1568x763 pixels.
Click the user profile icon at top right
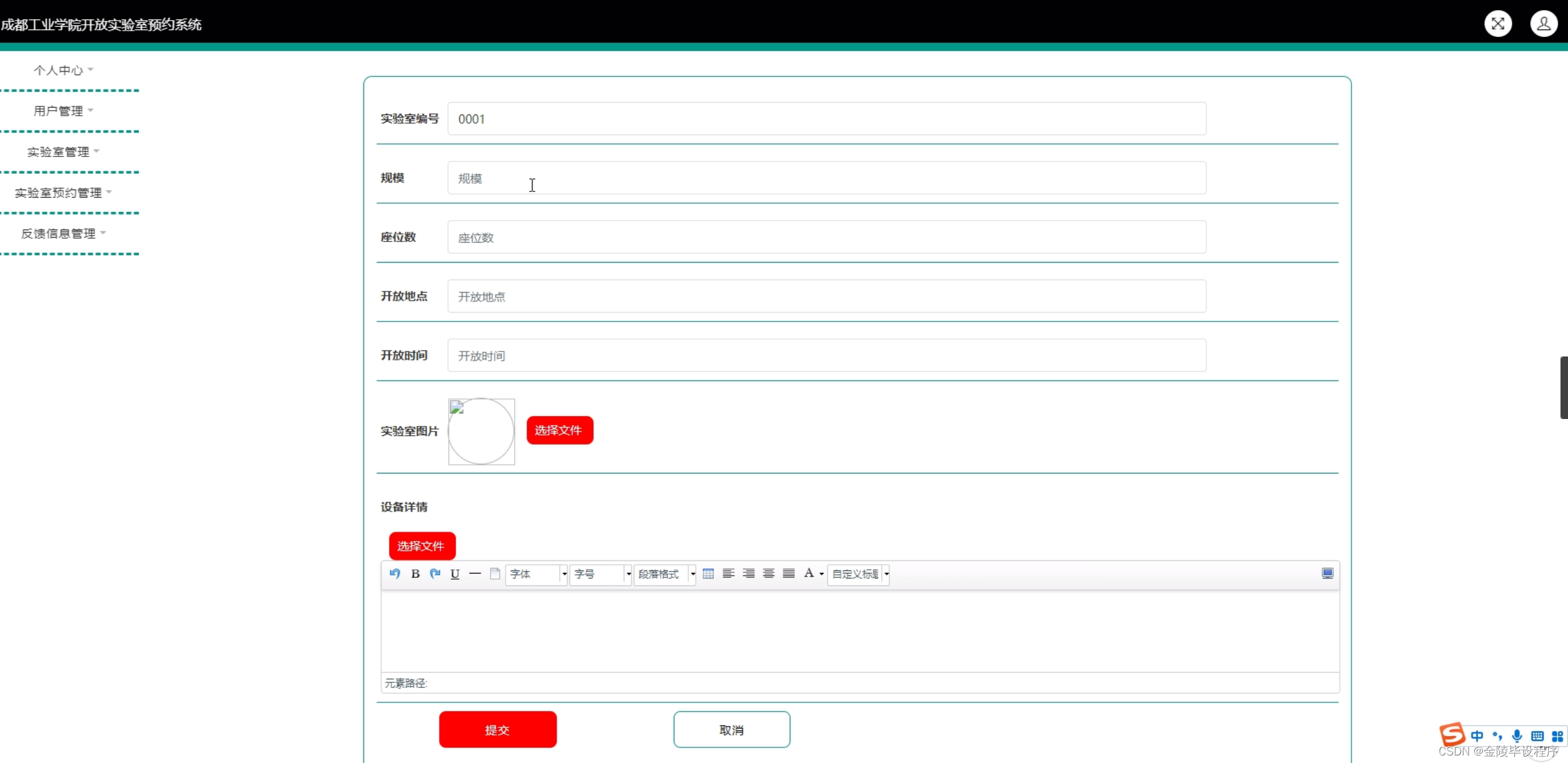click(x=1544, y=23)
